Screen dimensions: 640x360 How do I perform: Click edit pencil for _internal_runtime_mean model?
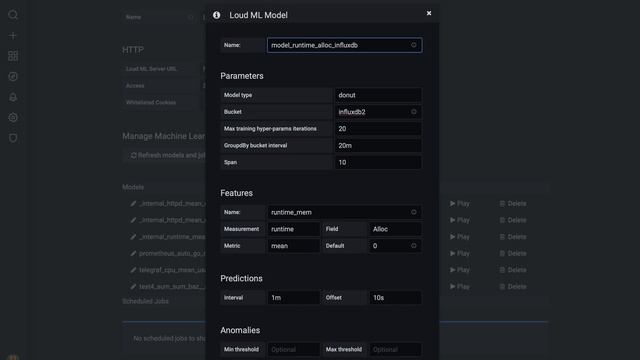pos(133,237)
